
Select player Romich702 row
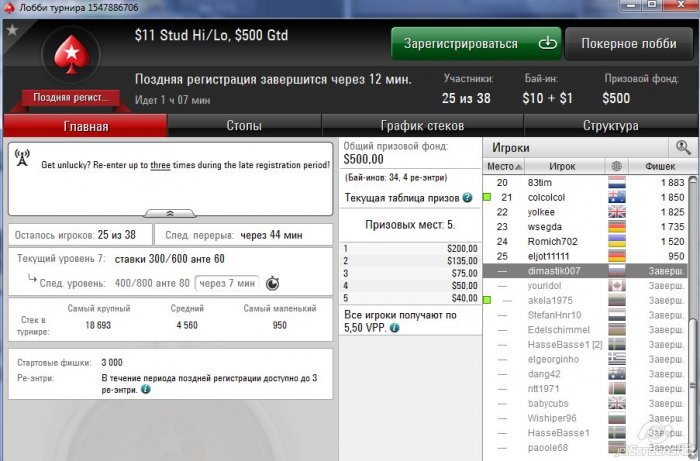pyautogui.click(x=586, y=241)
